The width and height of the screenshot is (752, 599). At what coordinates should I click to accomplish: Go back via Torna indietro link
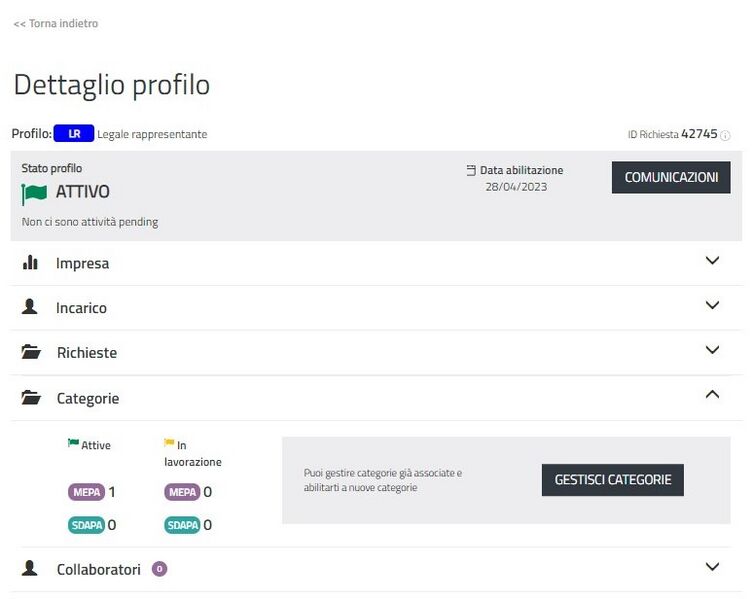tap(56, 23)
